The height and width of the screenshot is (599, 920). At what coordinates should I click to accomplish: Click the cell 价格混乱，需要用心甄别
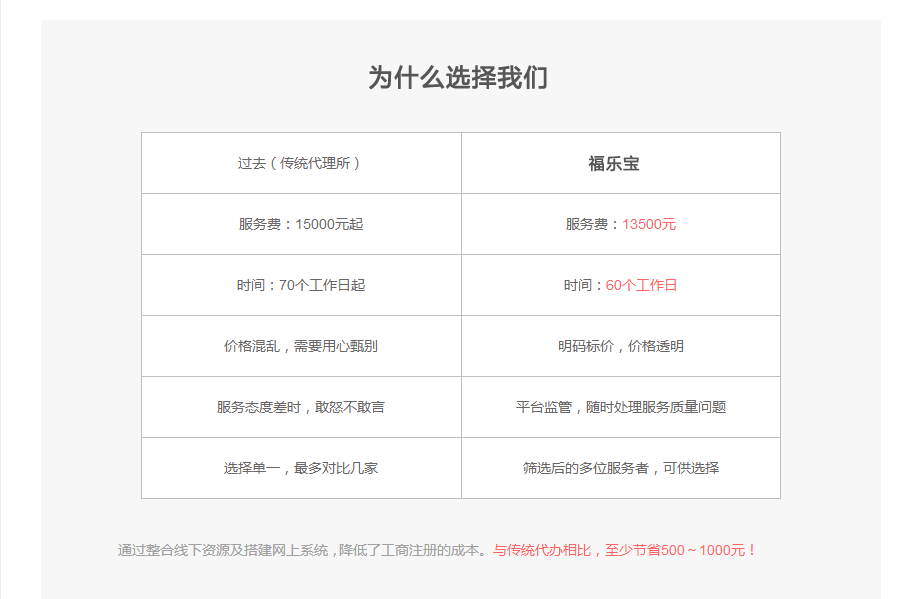pos(301,346)
